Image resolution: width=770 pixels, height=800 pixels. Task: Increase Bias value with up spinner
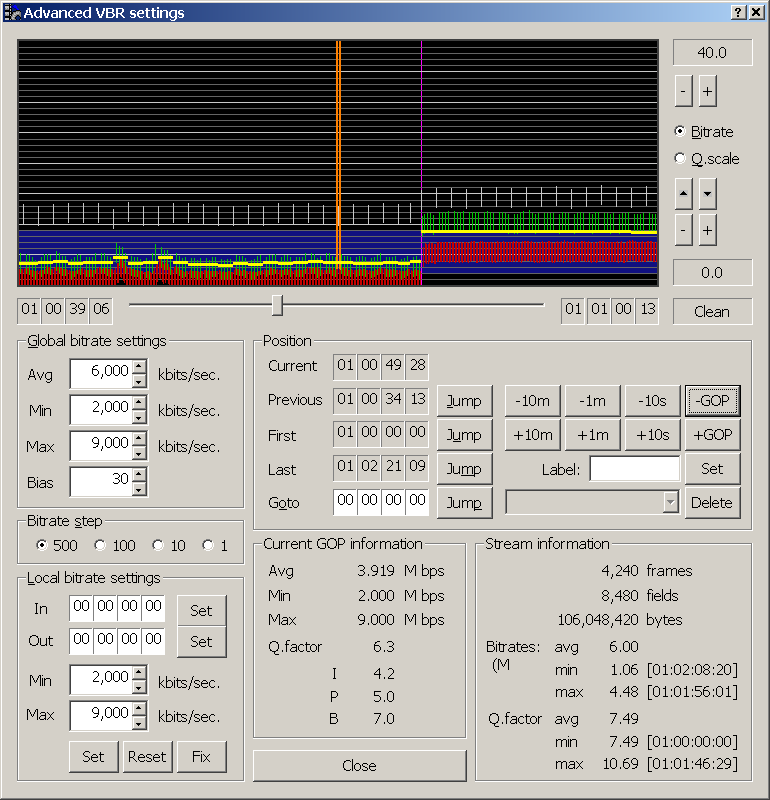click(139, 475)
